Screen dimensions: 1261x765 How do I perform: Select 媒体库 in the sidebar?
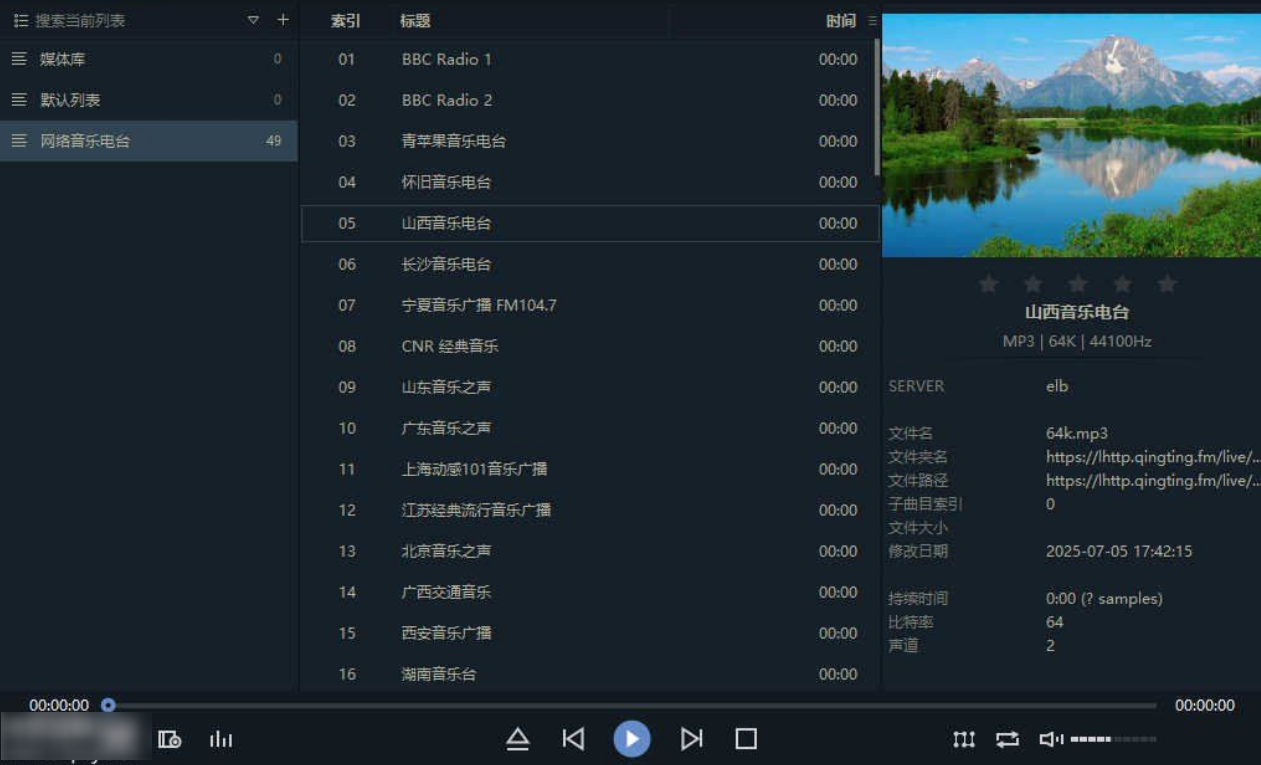(x=63, y=60)
